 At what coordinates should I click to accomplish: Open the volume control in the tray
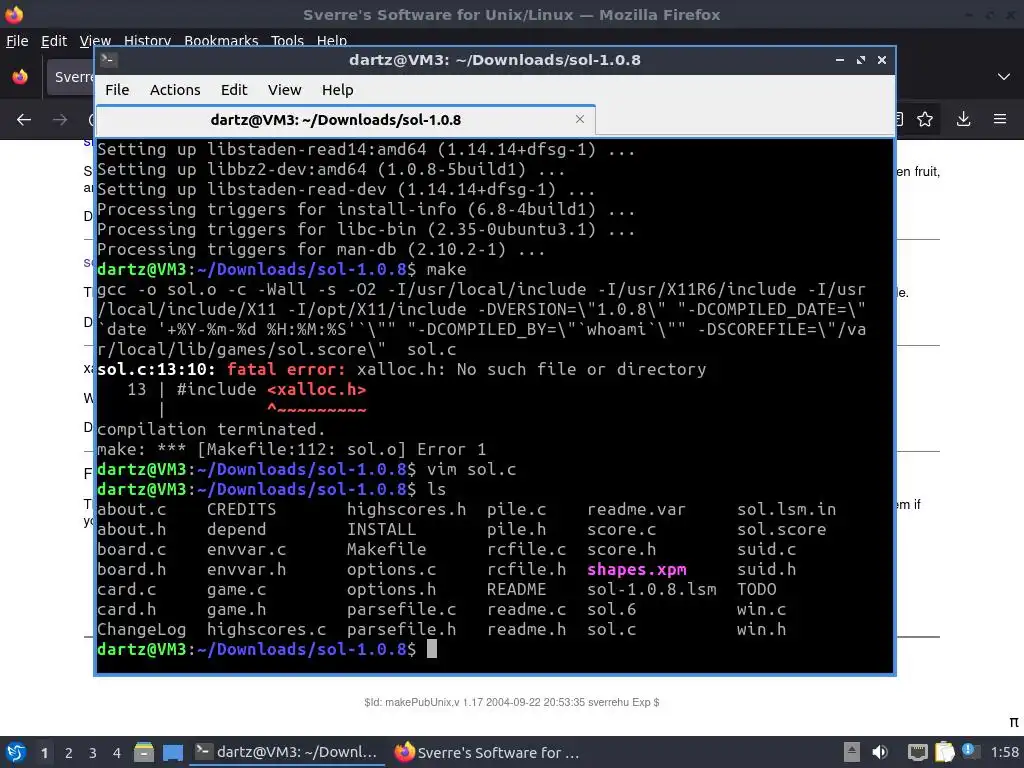point(880,752)
